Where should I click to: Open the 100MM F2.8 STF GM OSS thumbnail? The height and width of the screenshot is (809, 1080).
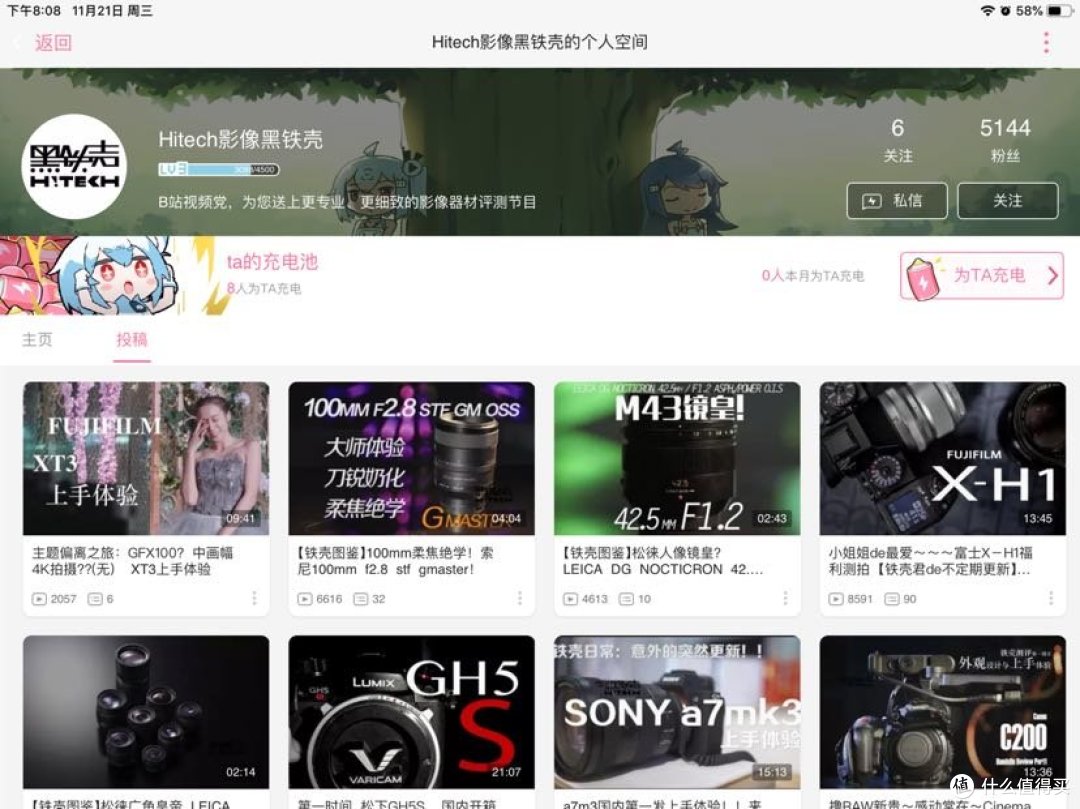411,459
